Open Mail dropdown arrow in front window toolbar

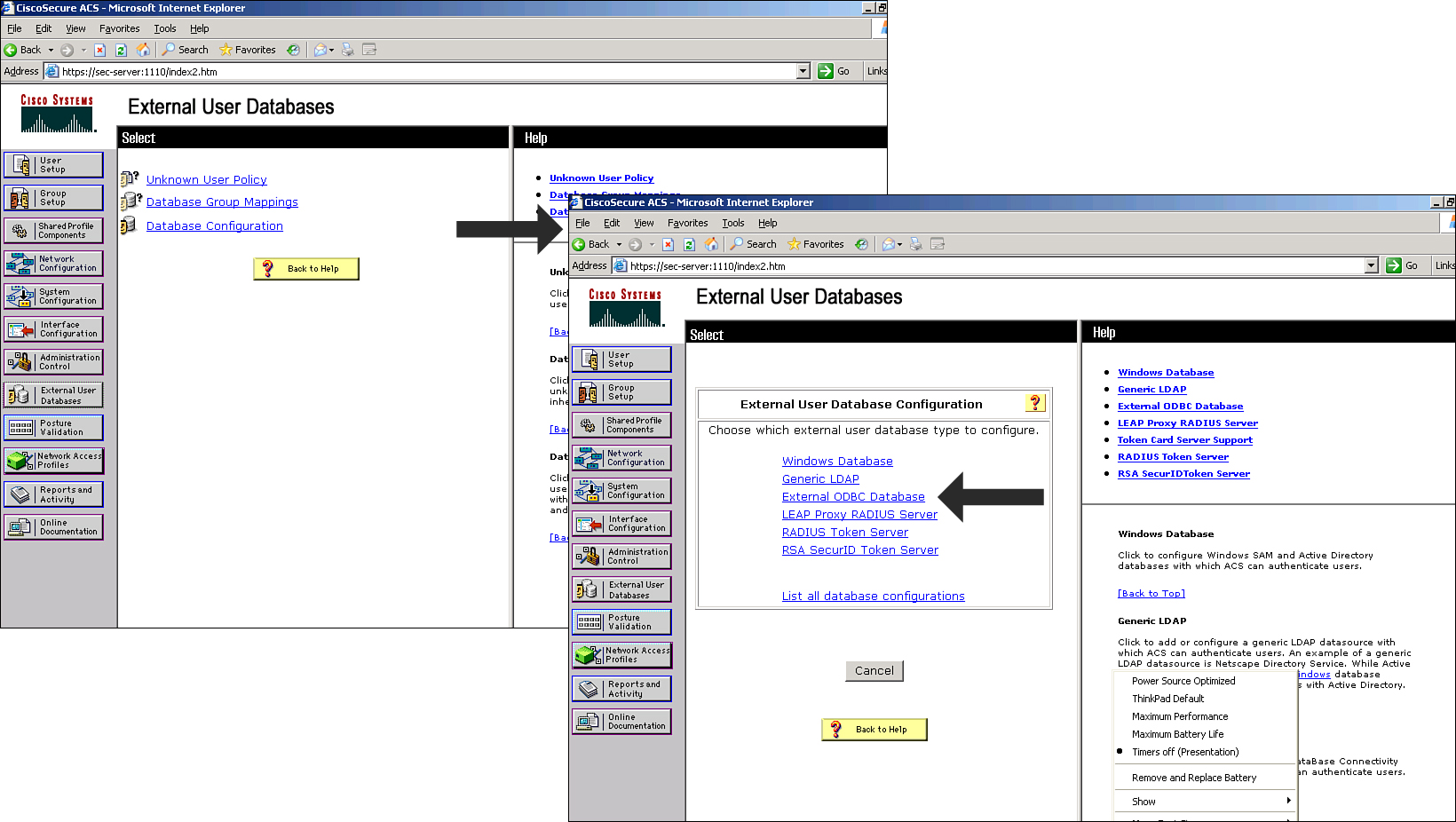coord(900,244)
